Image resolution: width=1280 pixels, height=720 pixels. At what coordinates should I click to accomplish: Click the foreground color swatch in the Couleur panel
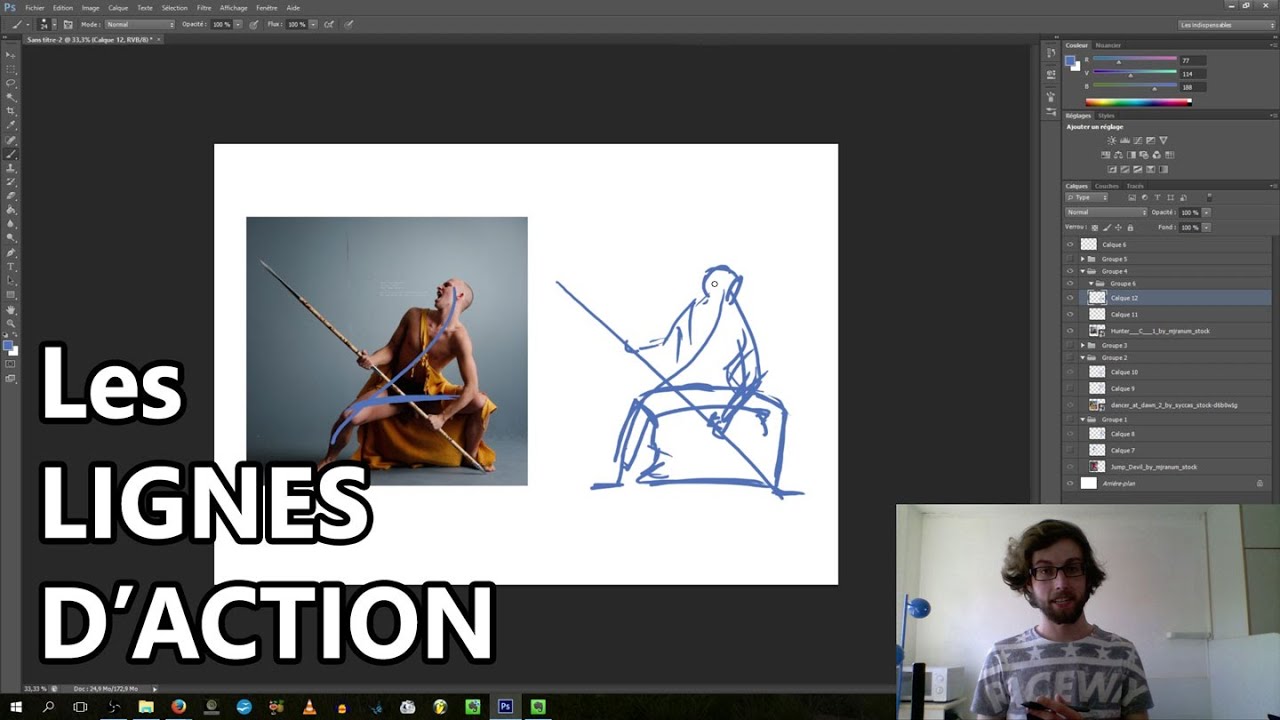tap(1070, 60)
